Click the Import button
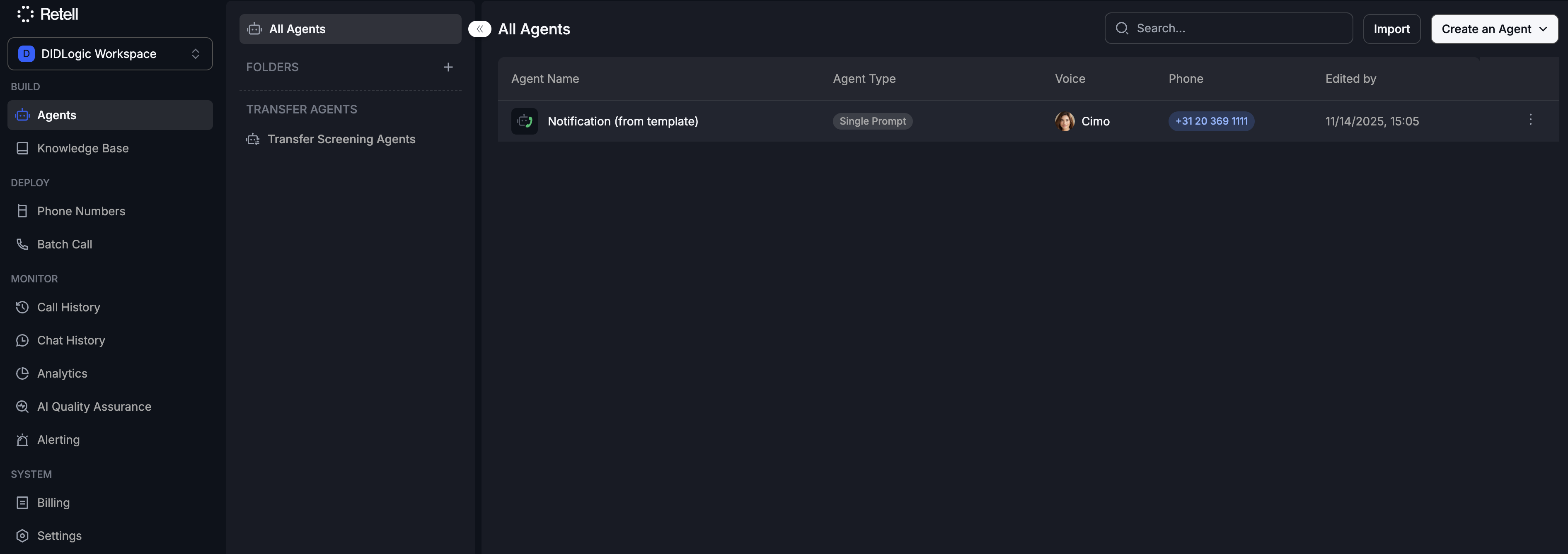 click(x=1391, y=29)
